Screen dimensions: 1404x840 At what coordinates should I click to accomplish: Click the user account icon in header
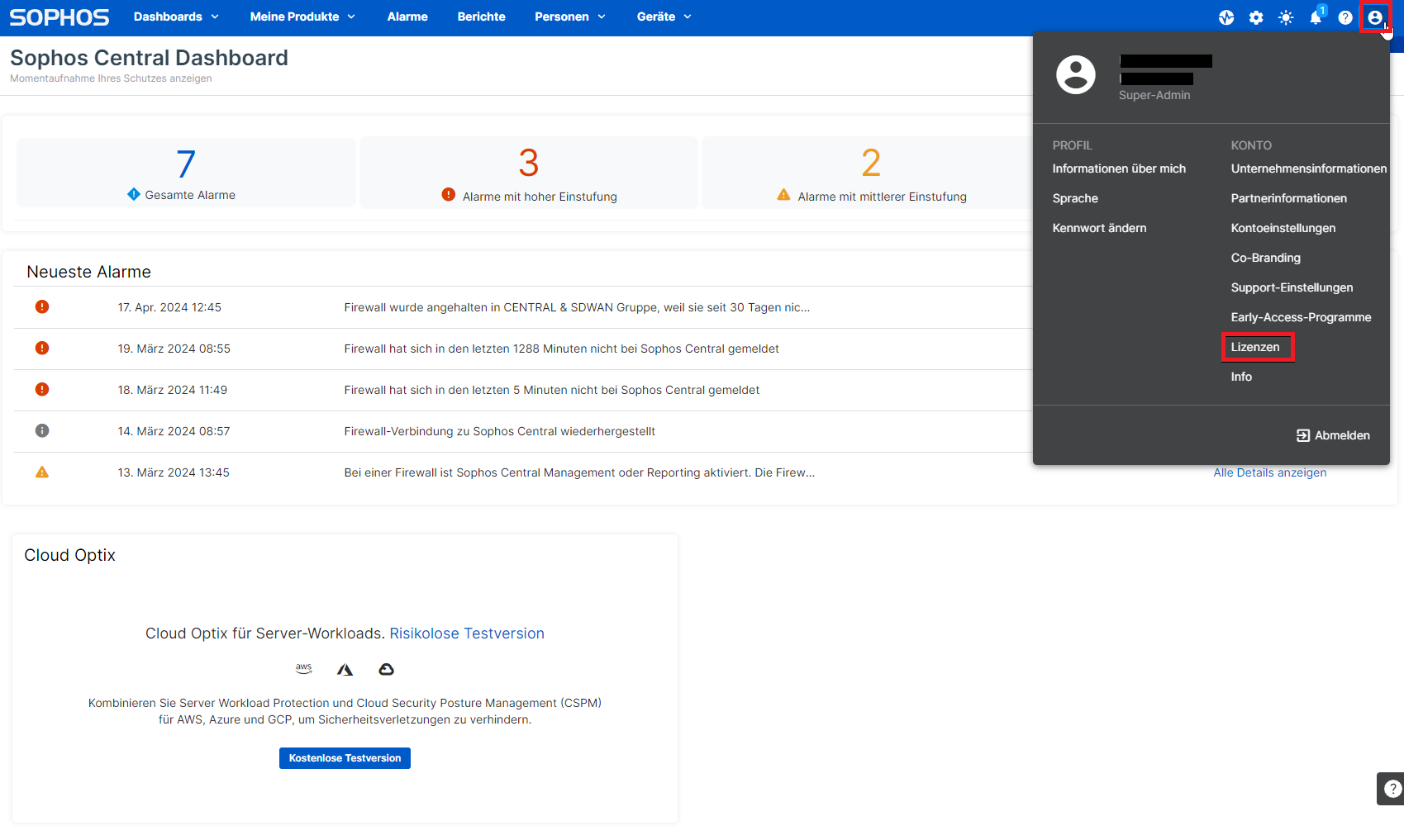click(1375, 17)
